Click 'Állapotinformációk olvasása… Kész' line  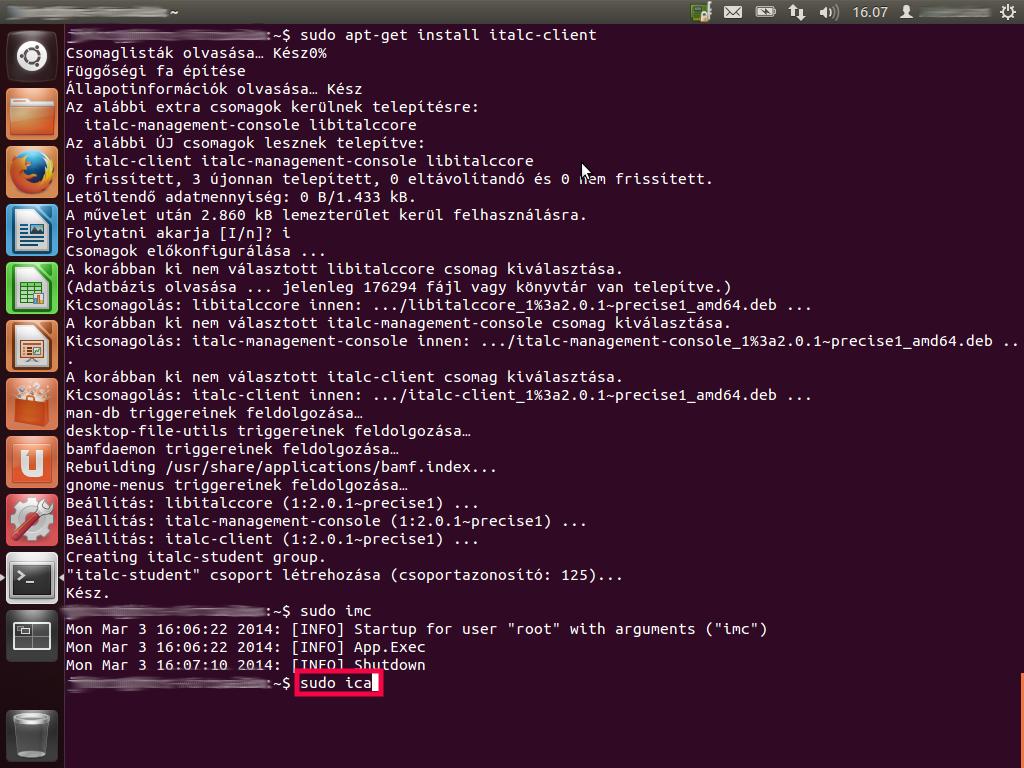click(x=214, y=89)
